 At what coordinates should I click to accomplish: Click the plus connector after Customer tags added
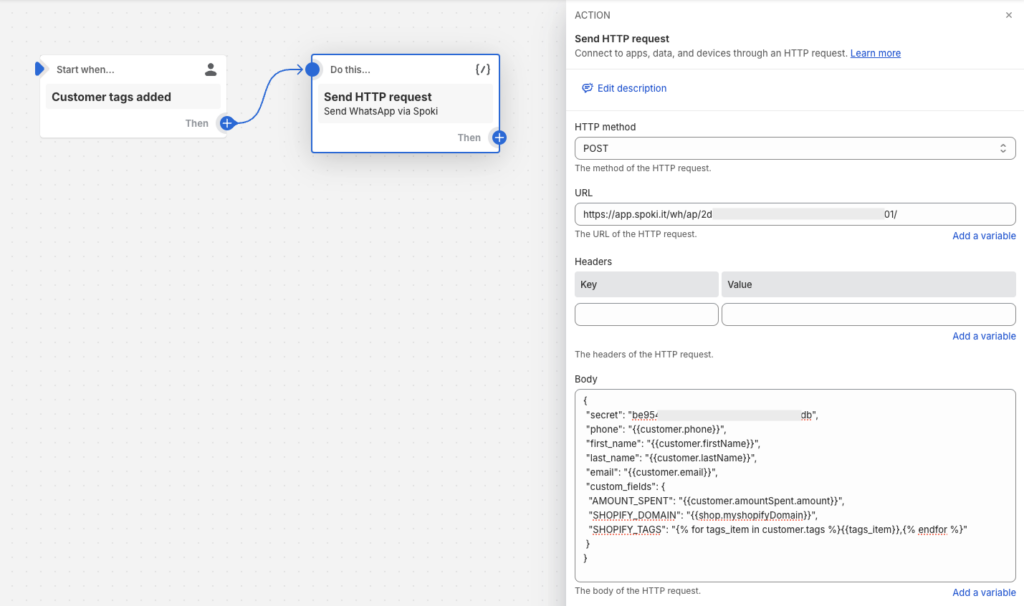pos(227,123)
